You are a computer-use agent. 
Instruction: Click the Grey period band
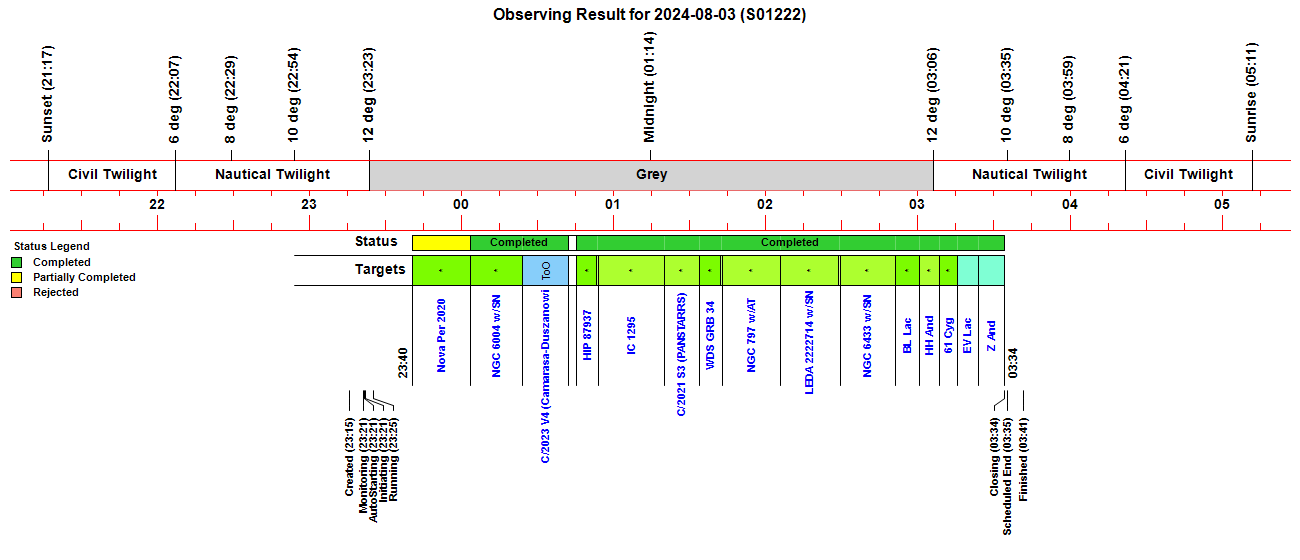click(x=651, y=175)
